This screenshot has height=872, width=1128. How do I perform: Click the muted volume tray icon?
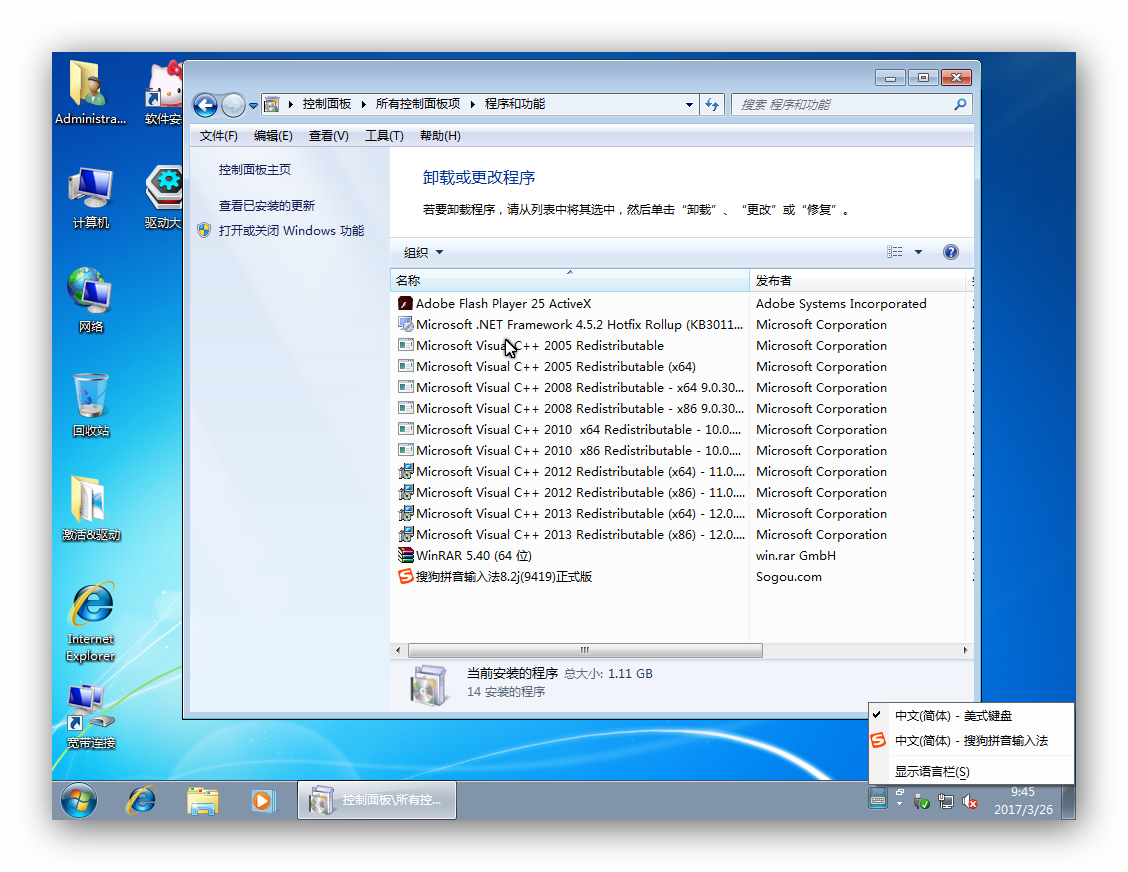(970, 801)
